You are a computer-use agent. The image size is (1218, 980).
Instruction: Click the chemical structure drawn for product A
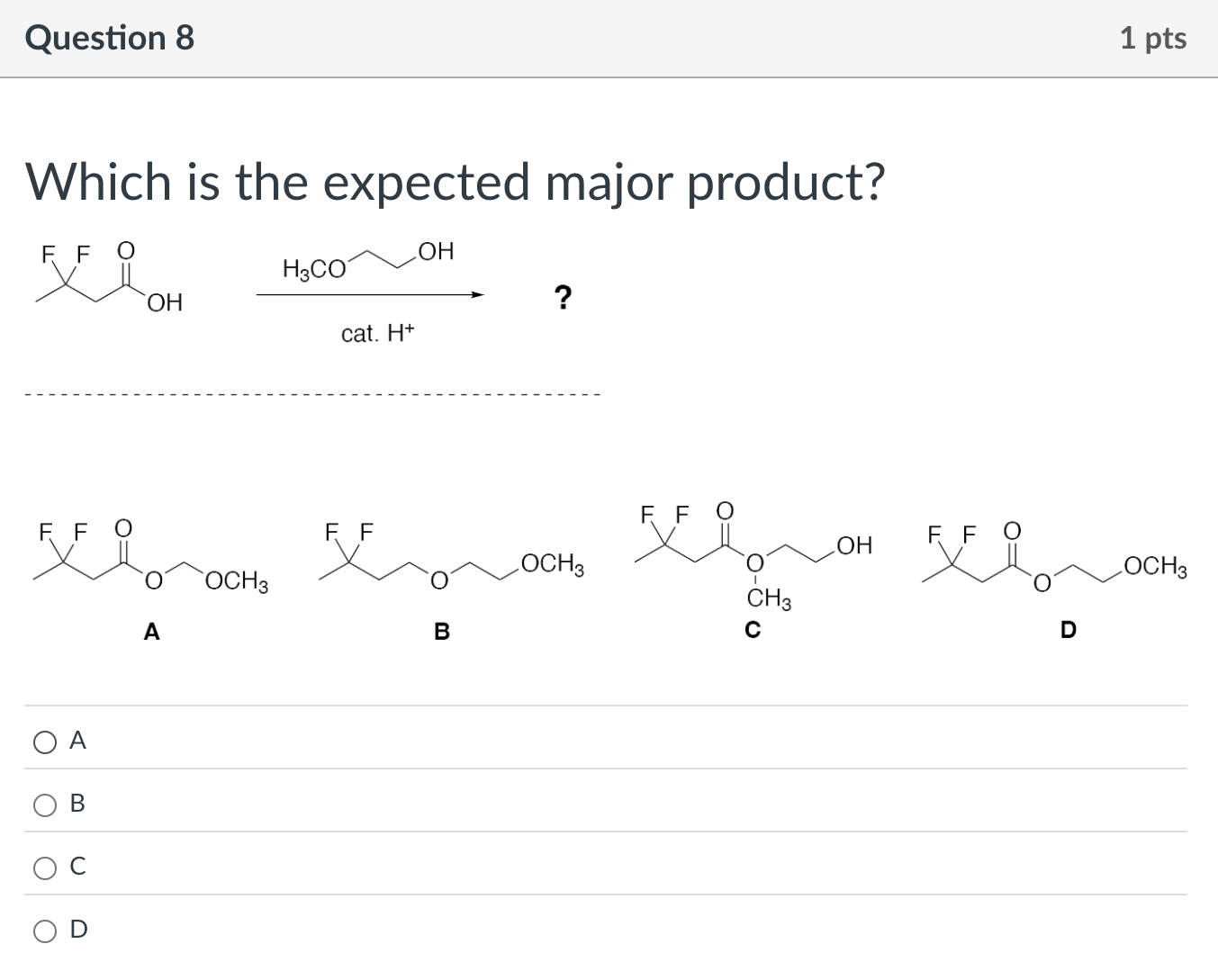(x=151, y=557)
